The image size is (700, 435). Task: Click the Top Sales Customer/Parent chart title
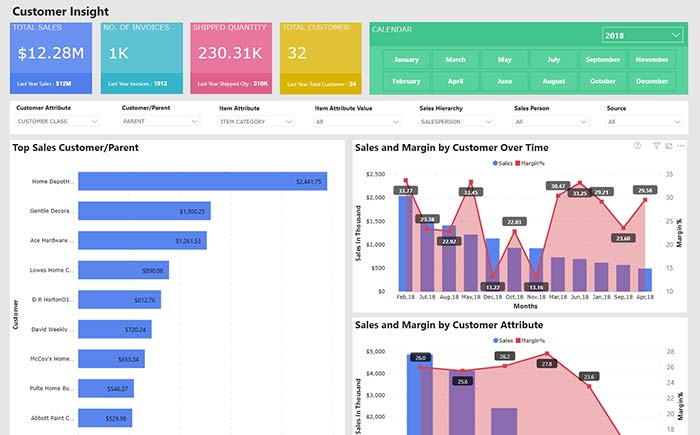[x=75, y=147]
